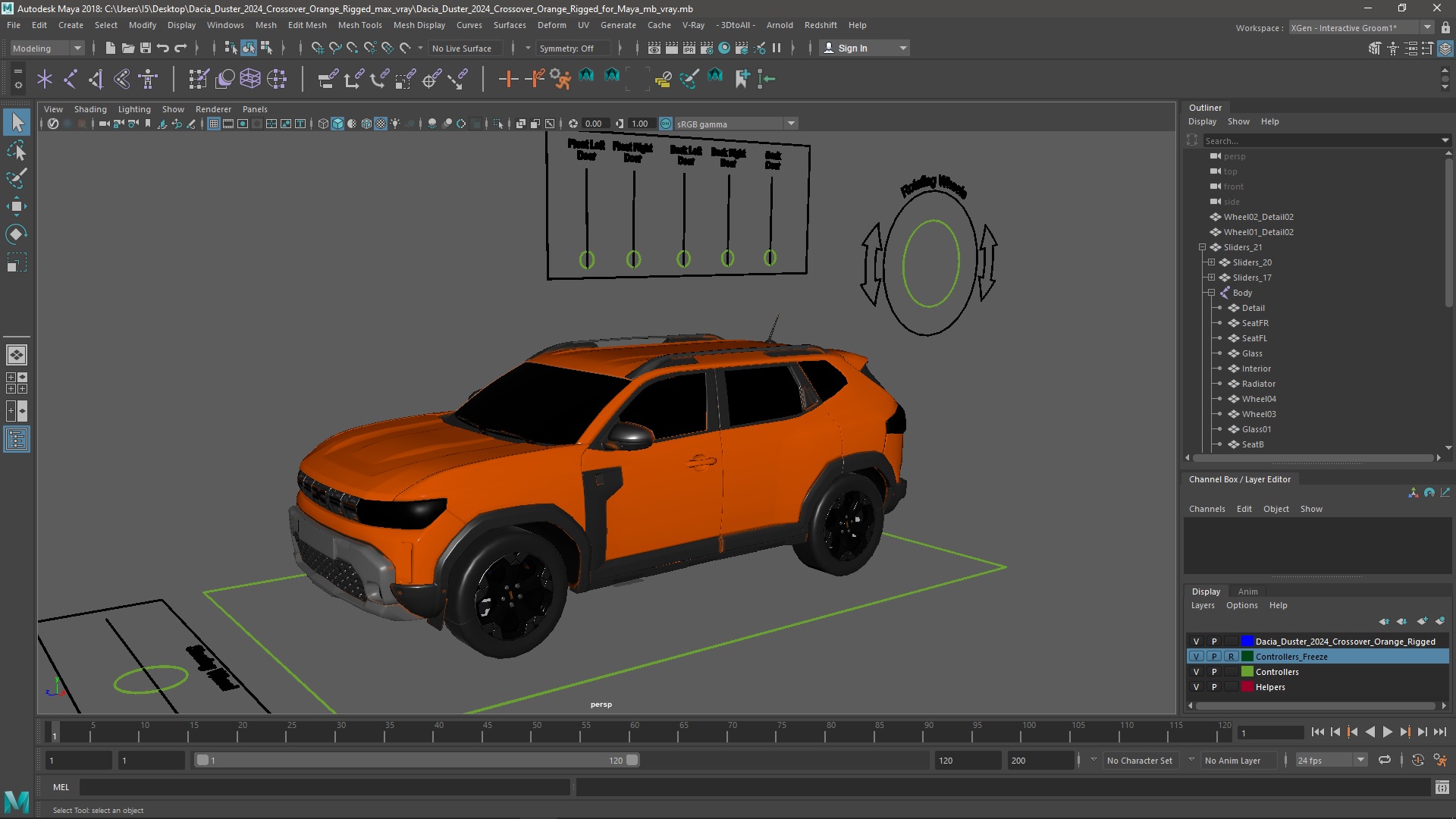Image resolution: width=1456 pixels, height=819 pixels.
Task: Activate the Rotate tool in toolbox
Action: click(x=17, y=234)
